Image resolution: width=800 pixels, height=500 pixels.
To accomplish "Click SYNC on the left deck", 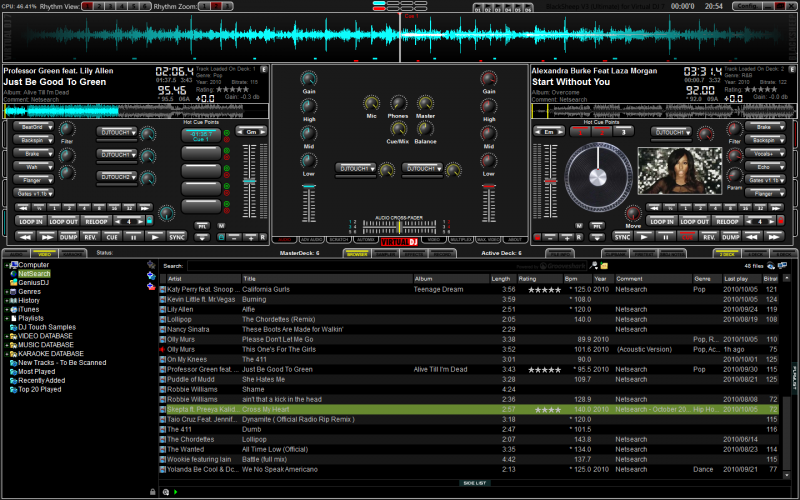I will point(177,237).
